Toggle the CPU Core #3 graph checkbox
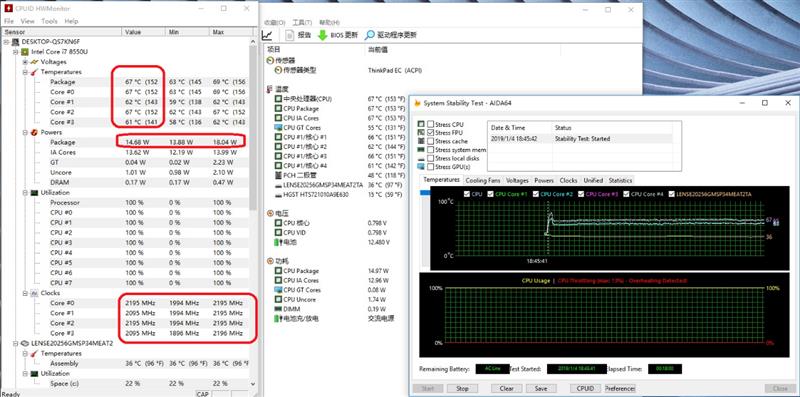 pyautogui.click(x=581, y=194)
